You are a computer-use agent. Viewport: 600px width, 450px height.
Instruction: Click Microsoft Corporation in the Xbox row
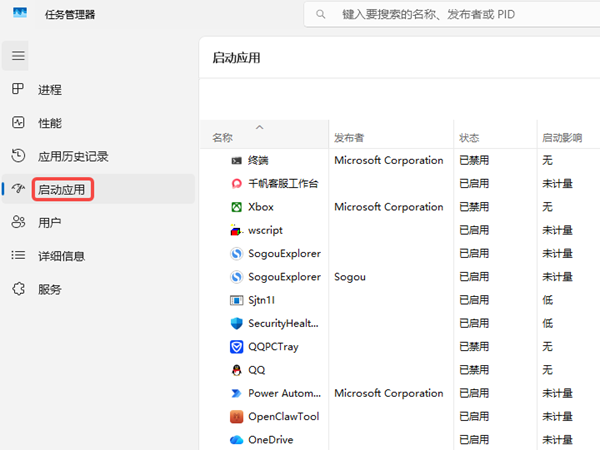point(389,207)
